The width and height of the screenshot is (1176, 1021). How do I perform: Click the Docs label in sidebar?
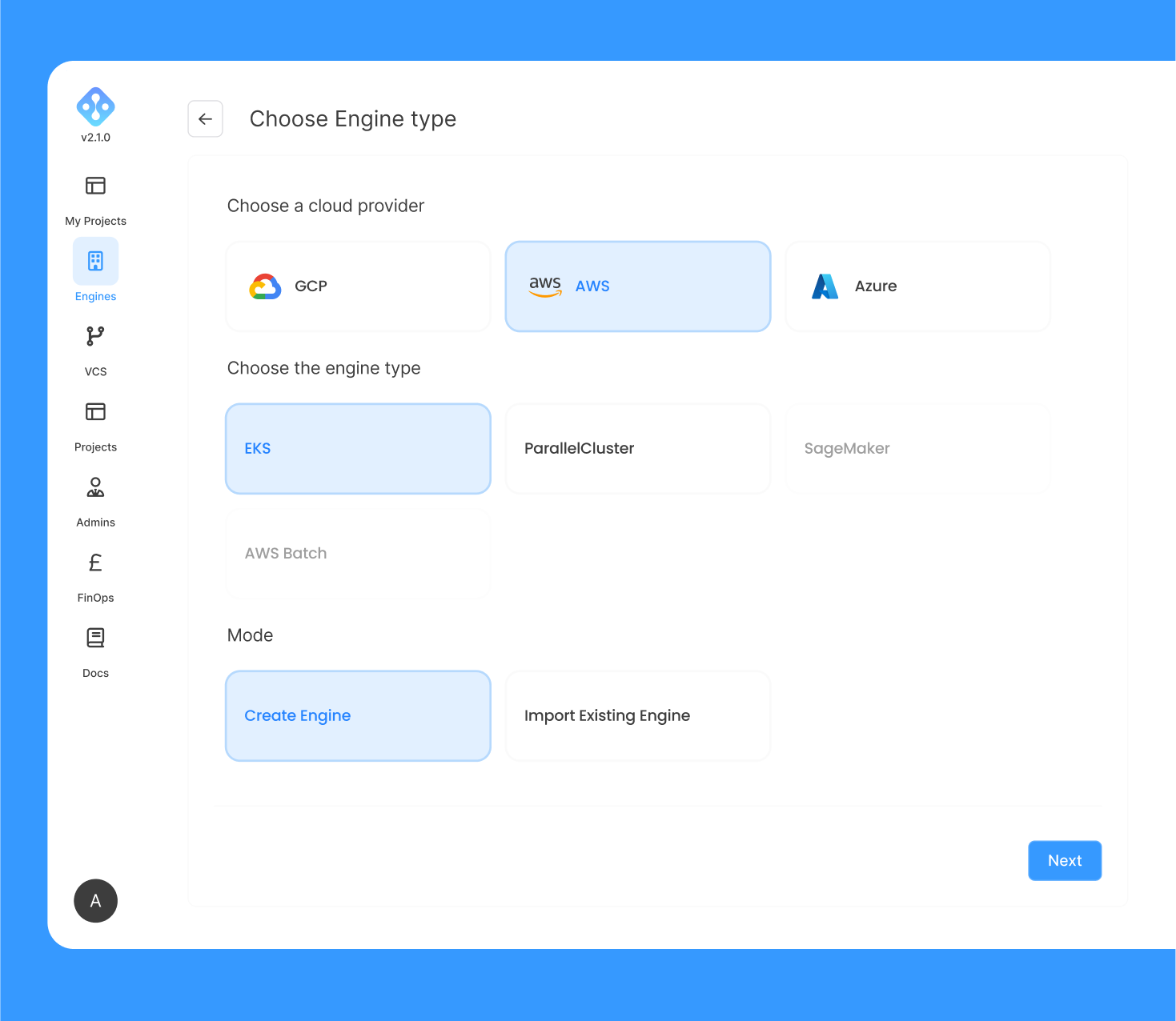(x=95, y=673)
